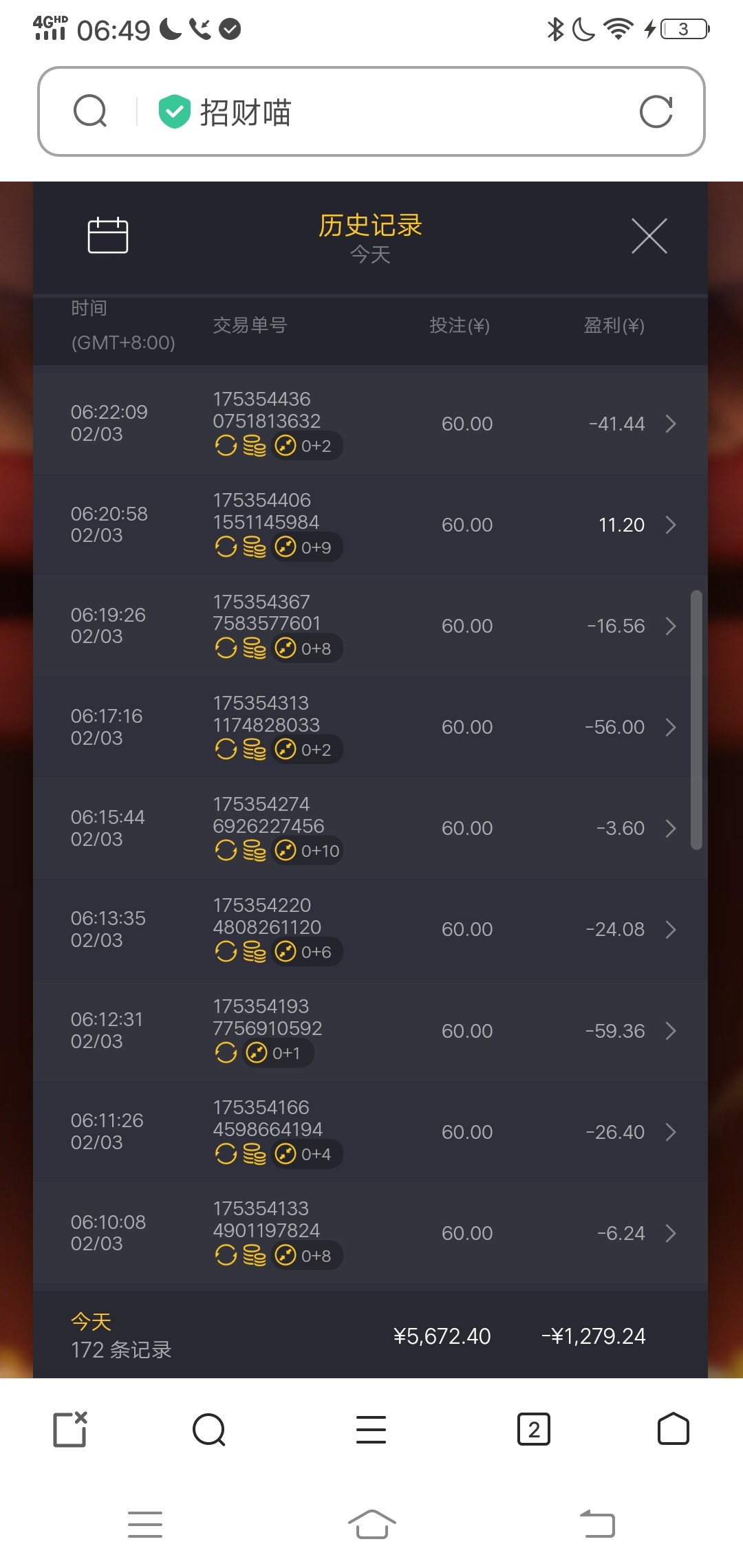Click the vertical scrollbar of records list
Screen dimensions: 743x1568
696,719
